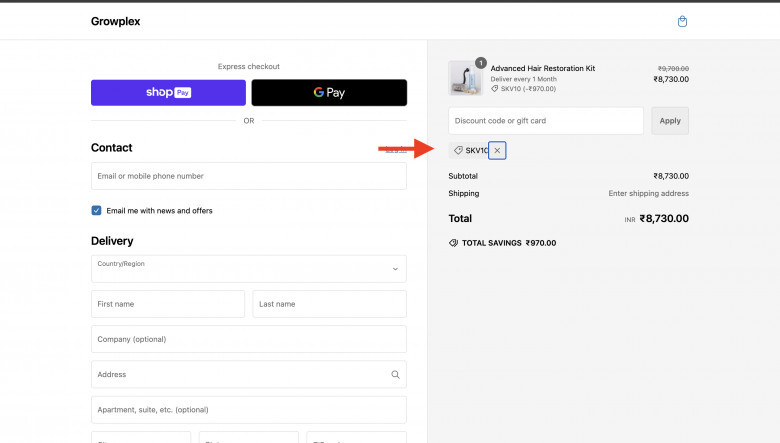This screenshot has height=443, width=780.
Task: Open the Growplex store home link
Action: 115,21
